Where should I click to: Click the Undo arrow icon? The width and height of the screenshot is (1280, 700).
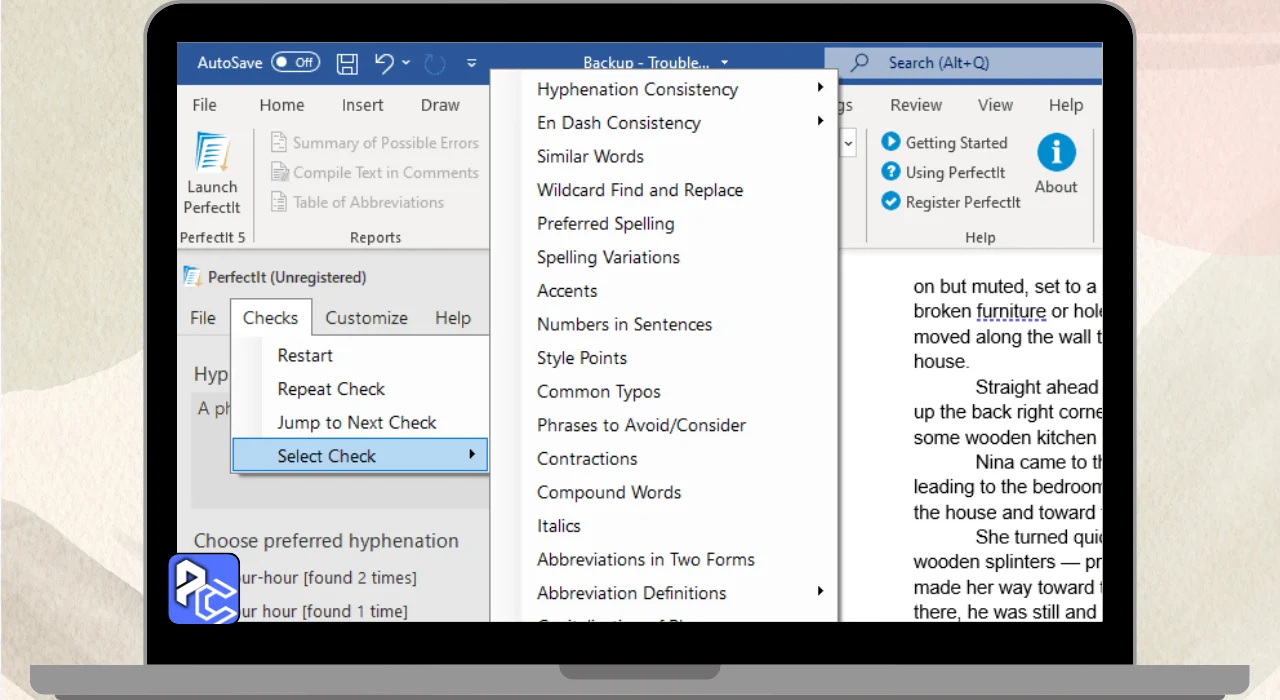[385, 63]
